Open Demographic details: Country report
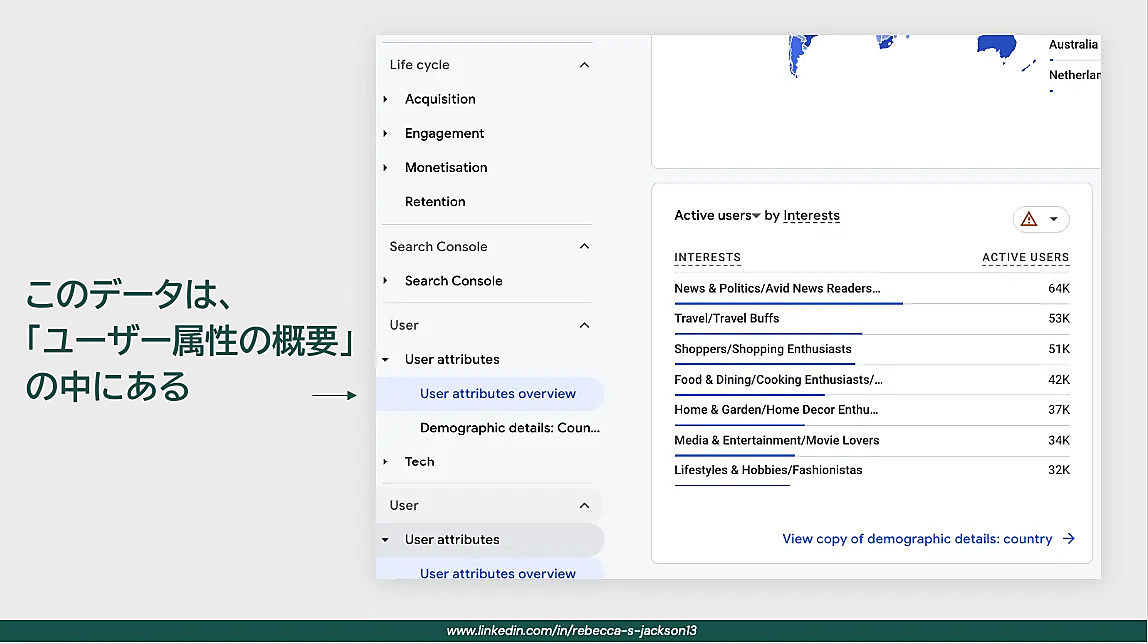This screenshot has width=1148, height=644. 509,428
